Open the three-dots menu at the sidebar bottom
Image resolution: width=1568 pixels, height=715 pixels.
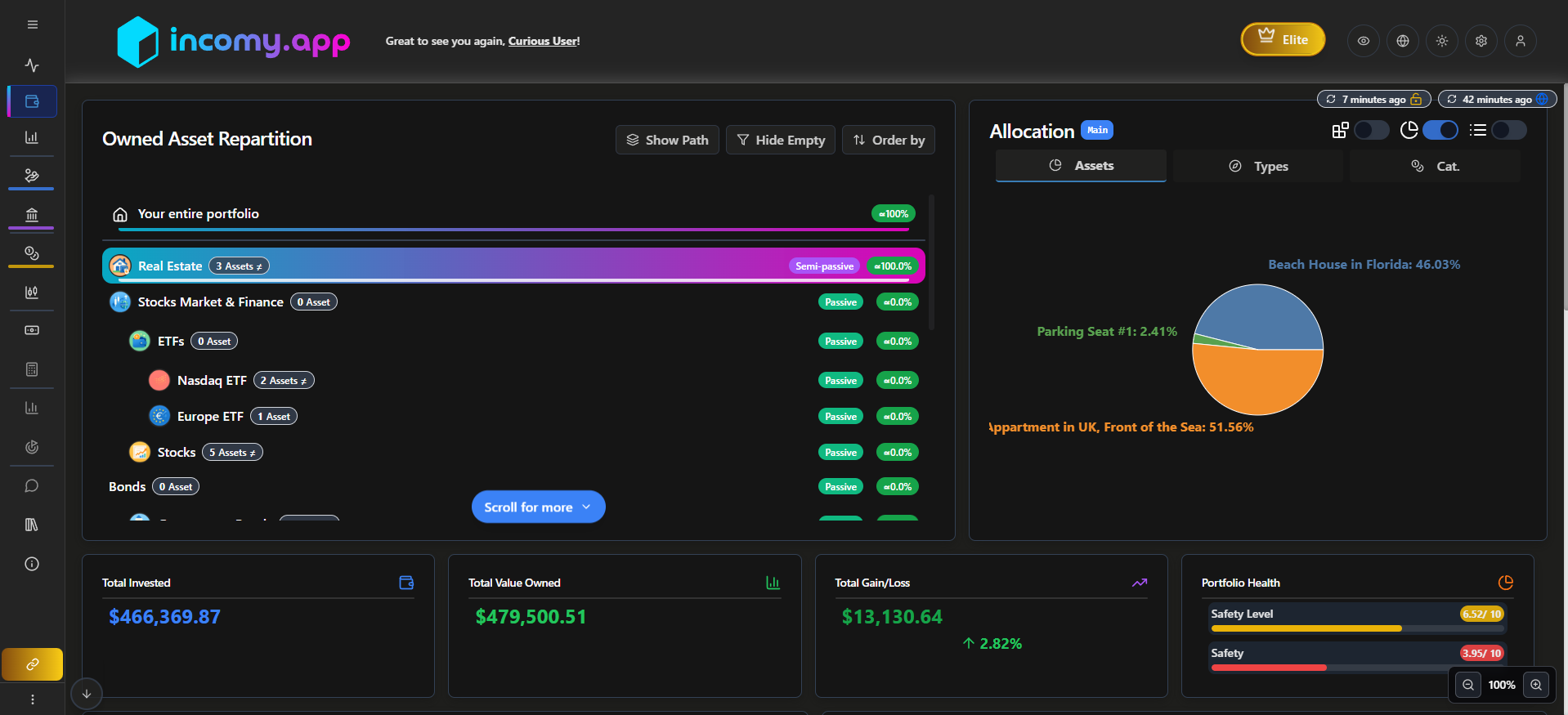point(33,699)
